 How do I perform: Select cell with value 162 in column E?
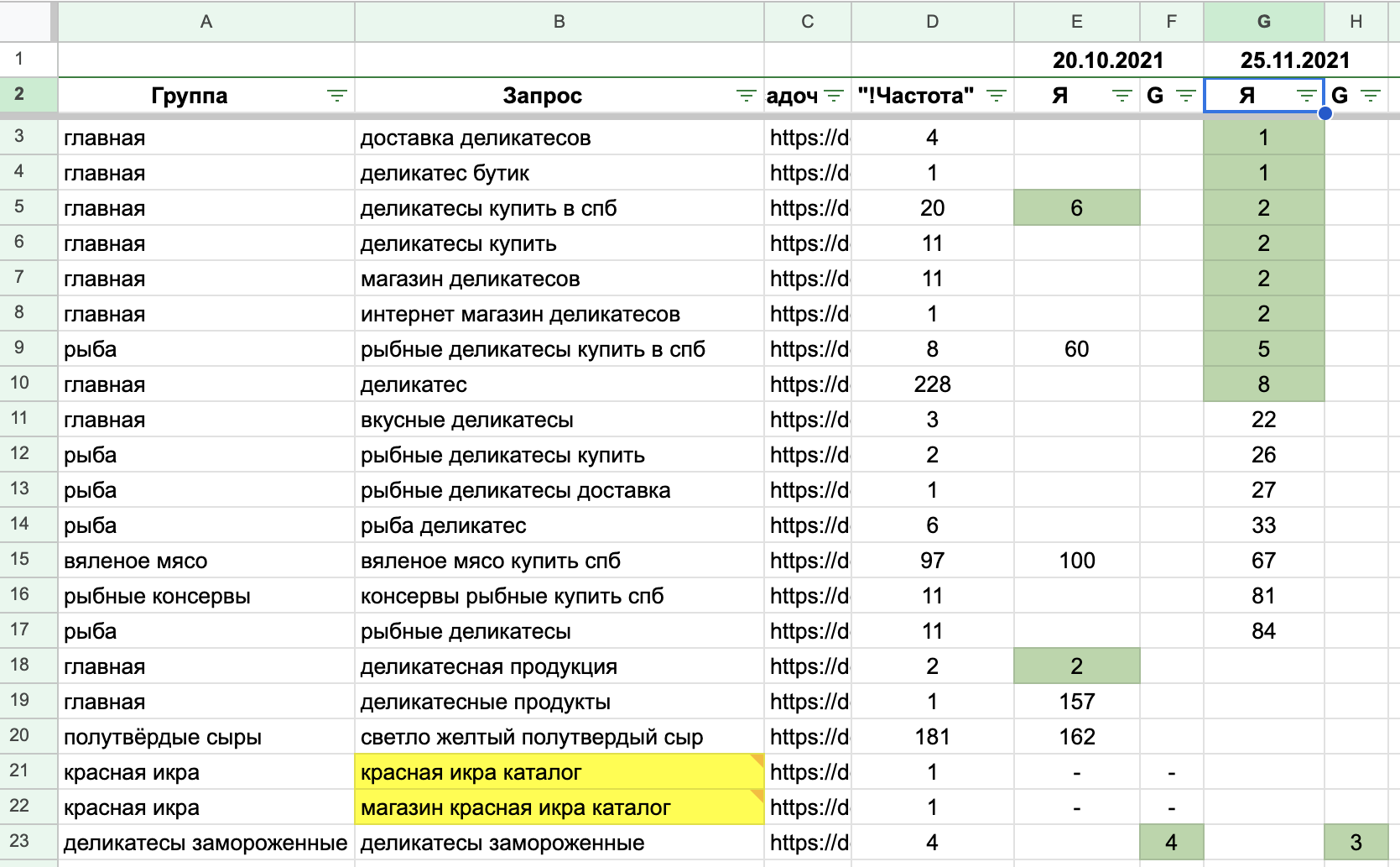(1077, 737)
